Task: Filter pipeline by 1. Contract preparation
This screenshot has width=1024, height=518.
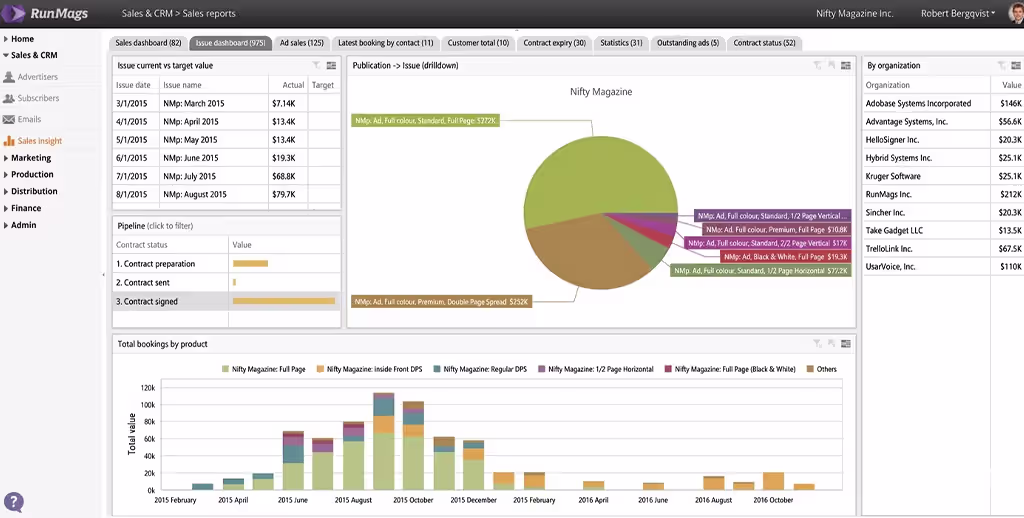Action: coord(227,264)
